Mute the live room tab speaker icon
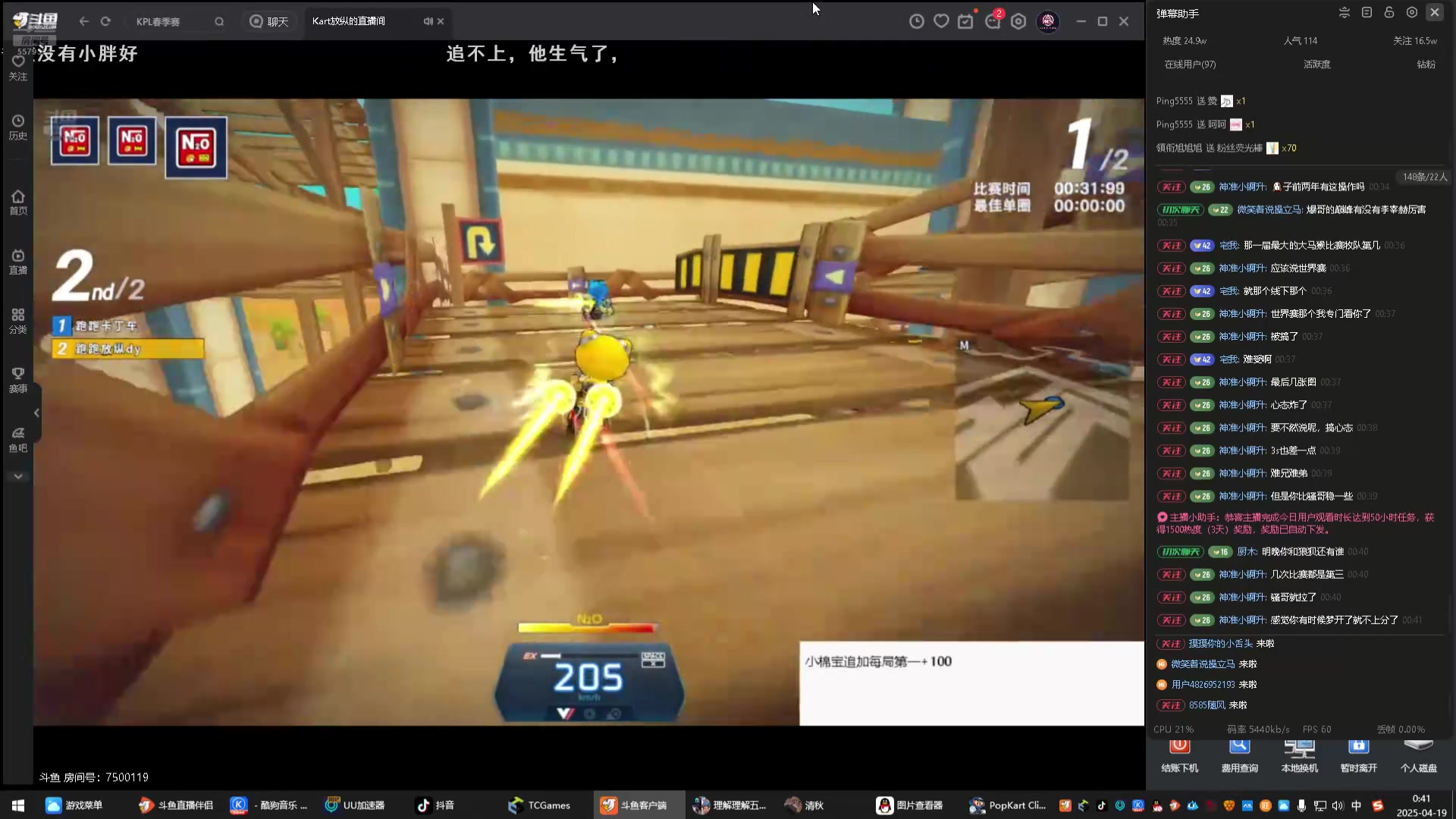The image size is (1456, 819). pos(428,21)
